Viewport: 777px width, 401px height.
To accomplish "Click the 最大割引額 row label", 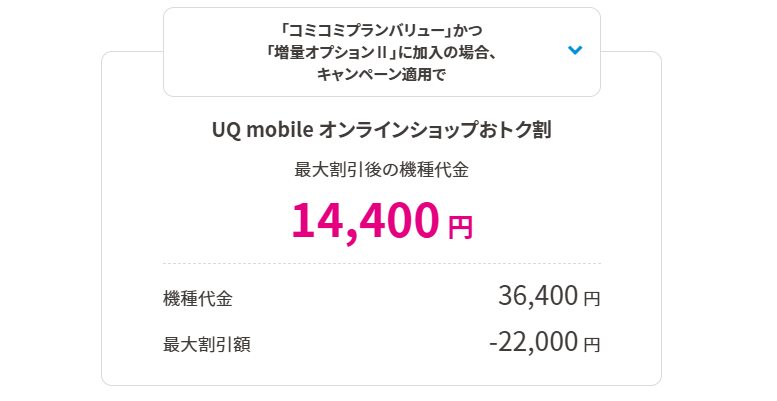I will (x=207, y=344).
